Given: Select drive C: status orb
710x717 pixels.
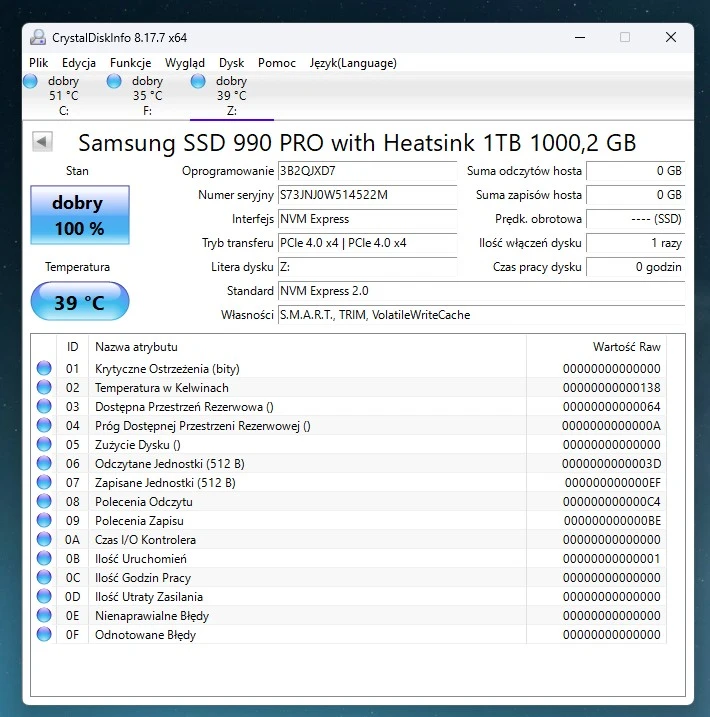Looking at the screenshot, I should coord(30,81).
